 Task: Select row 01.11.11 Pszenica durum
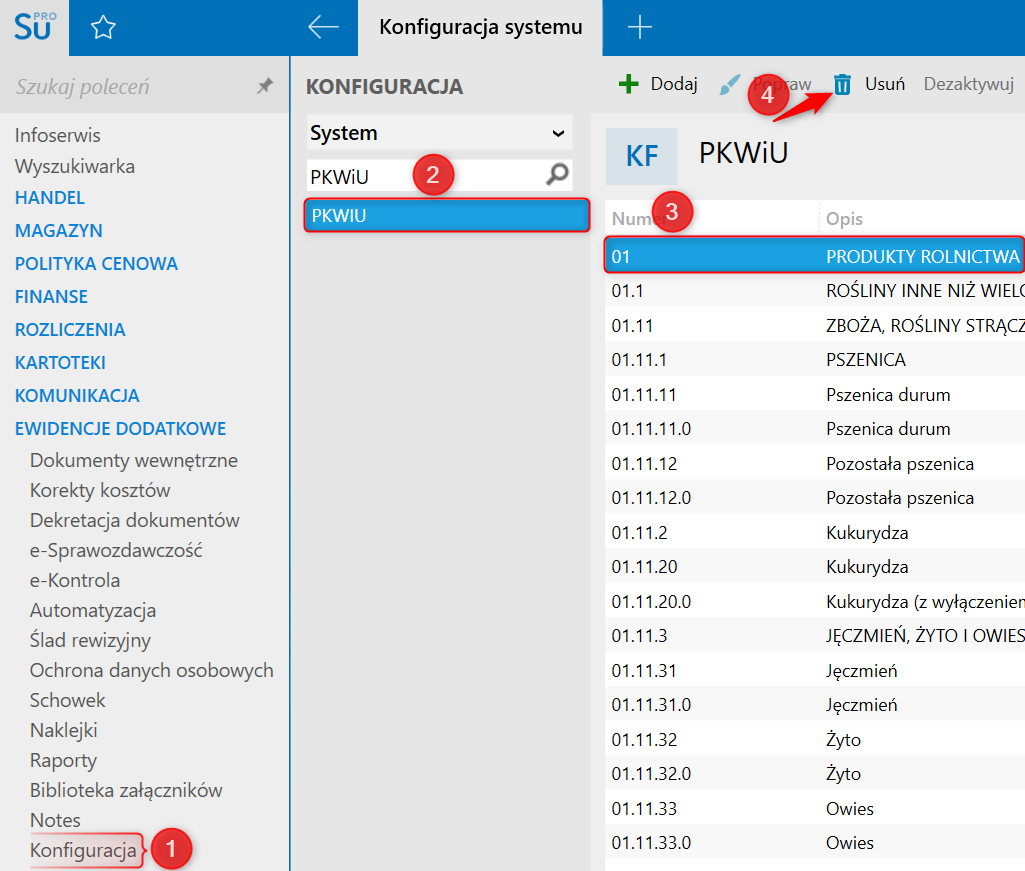815,394
